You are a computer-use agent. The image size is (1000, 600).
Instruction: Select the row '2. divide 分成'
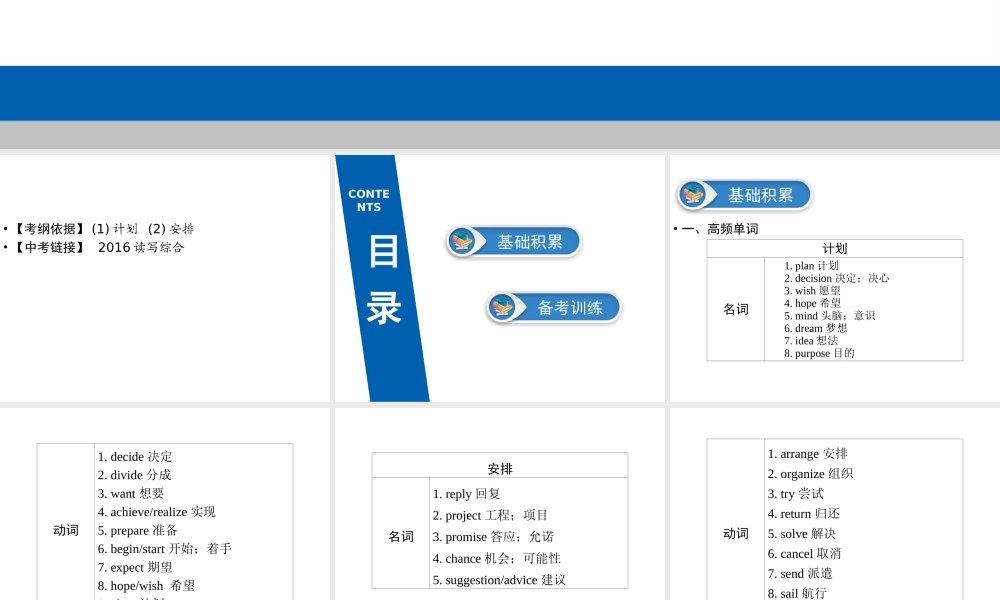pyautogui.click(x=134, y=475)
